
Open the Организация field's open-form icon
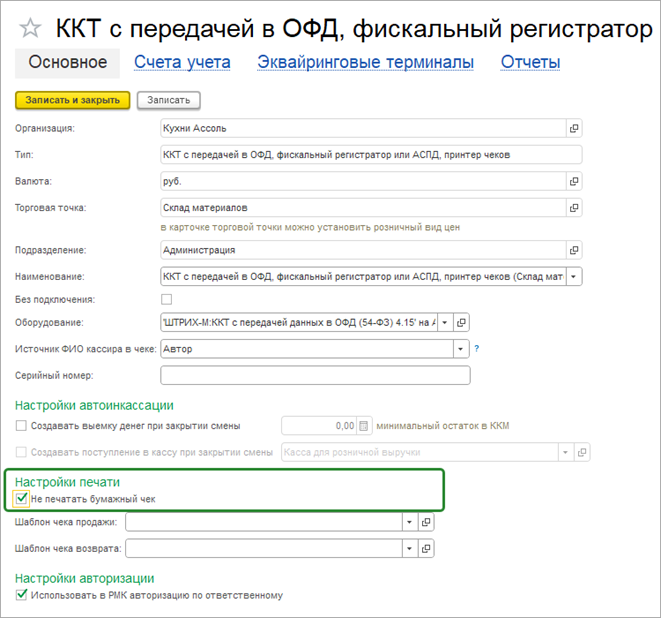pyautogui.click(x=574, y=129)
